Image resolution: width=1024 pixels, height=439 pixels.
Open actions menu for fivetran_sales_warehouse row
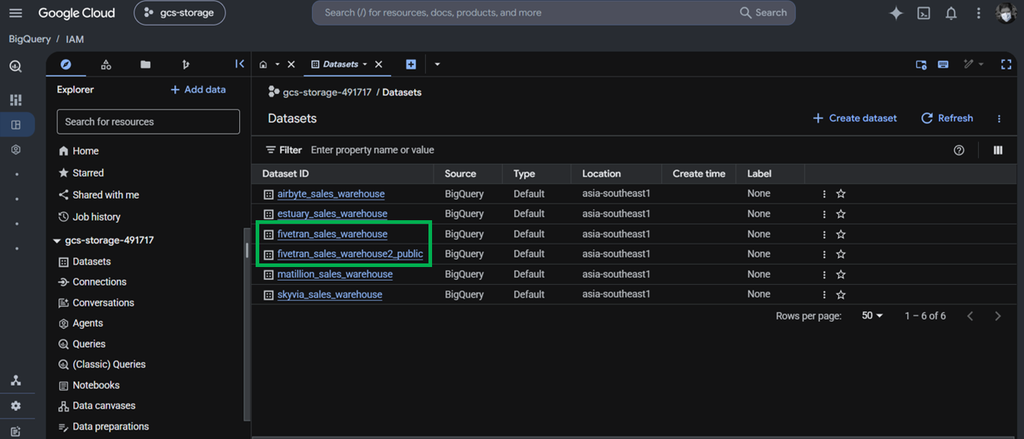[824, 234]
